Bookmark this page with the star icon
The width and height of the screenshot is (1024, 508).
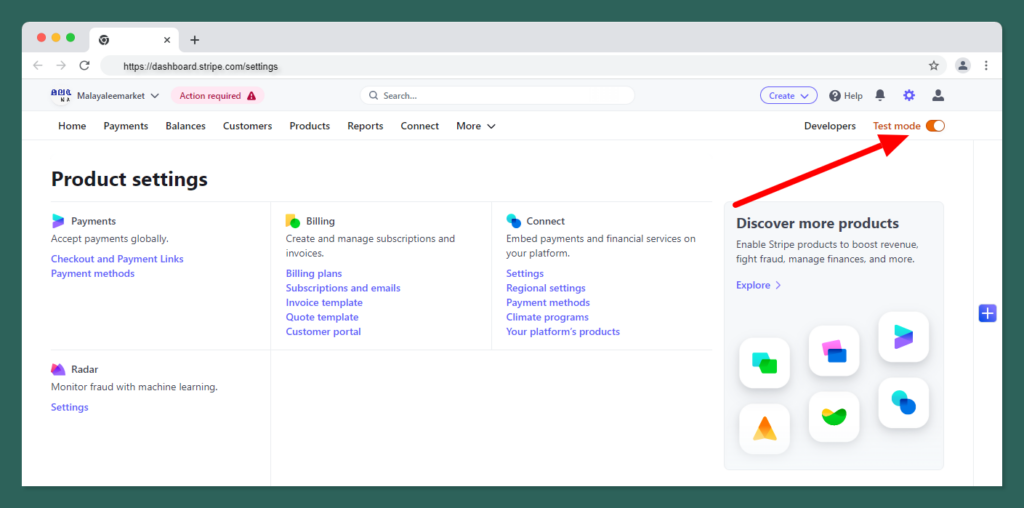pyautogui.click(x=934, y=66)
